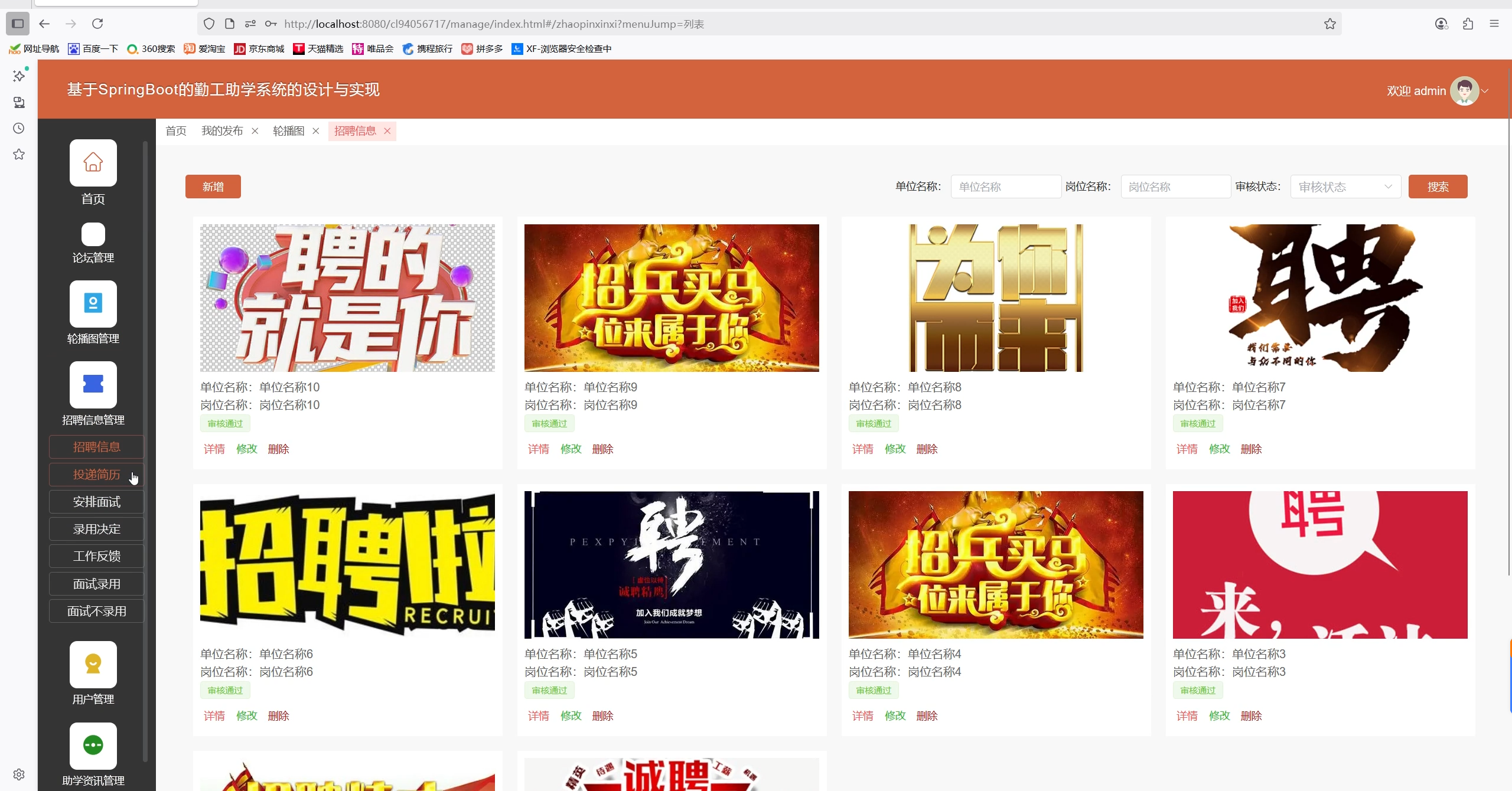Image resolution: width=1512 pixels, height=791 pixels.
Task: Click the 论坛管理 sidebar icon
Action: click(93, 234)
